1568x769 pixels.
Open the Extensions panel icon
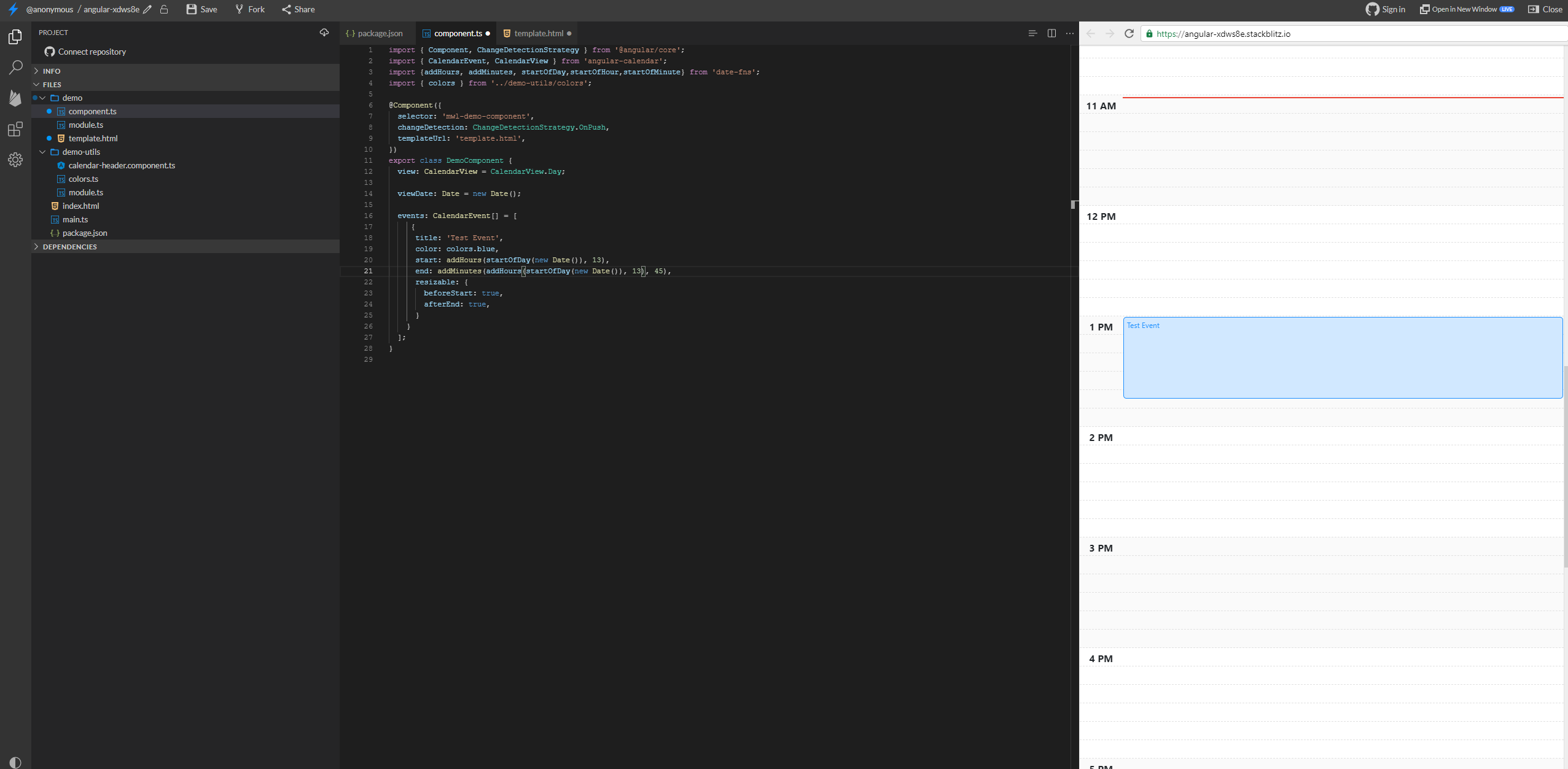15,130
